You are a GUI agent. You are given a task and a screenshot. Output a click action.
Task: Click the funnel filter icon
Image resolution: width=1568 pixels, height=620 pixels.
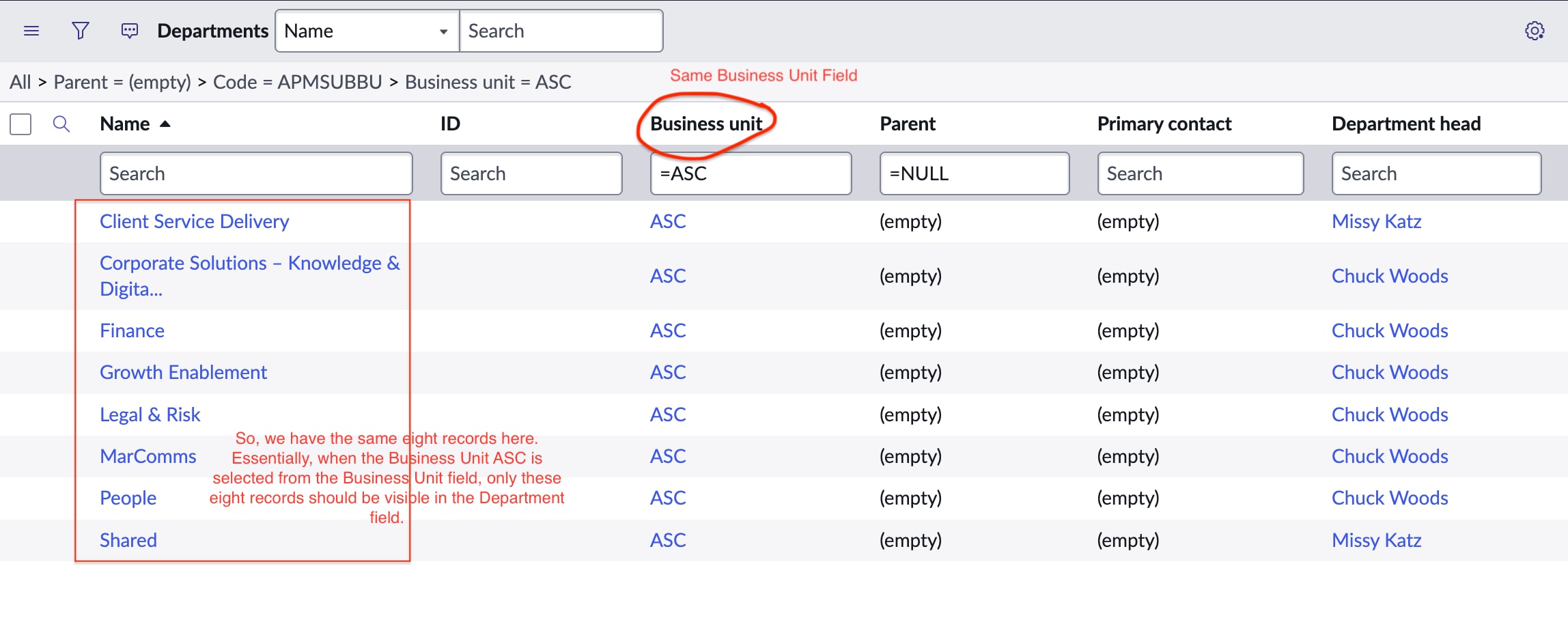[81, 31]
